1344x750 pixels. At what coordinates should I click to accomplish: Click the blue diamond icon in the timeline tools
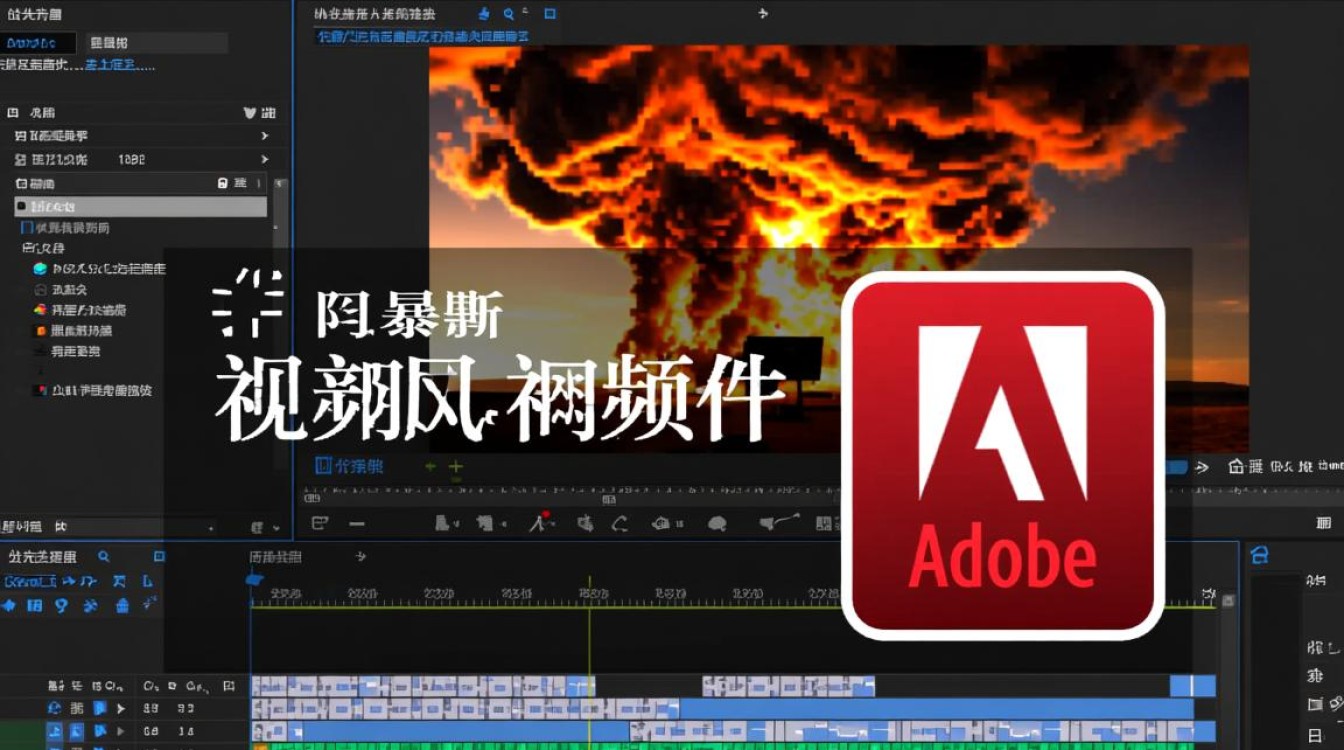pos(8,605)
